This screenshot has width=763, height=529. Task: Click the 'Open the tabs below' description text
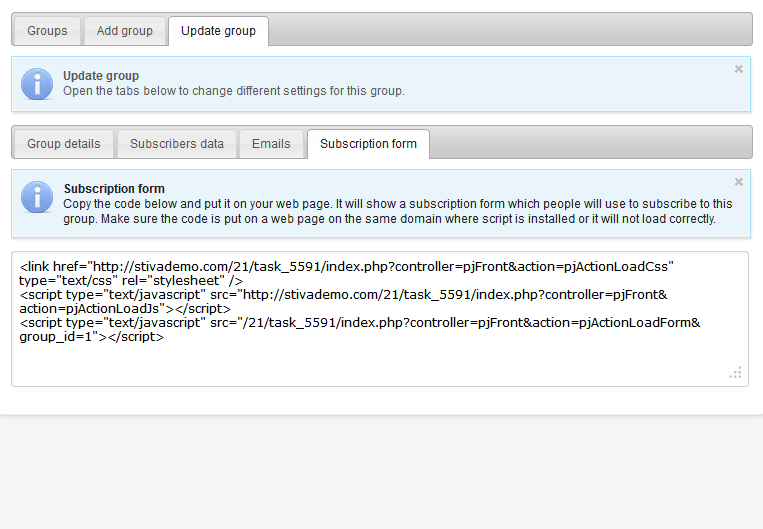point(234,91)
